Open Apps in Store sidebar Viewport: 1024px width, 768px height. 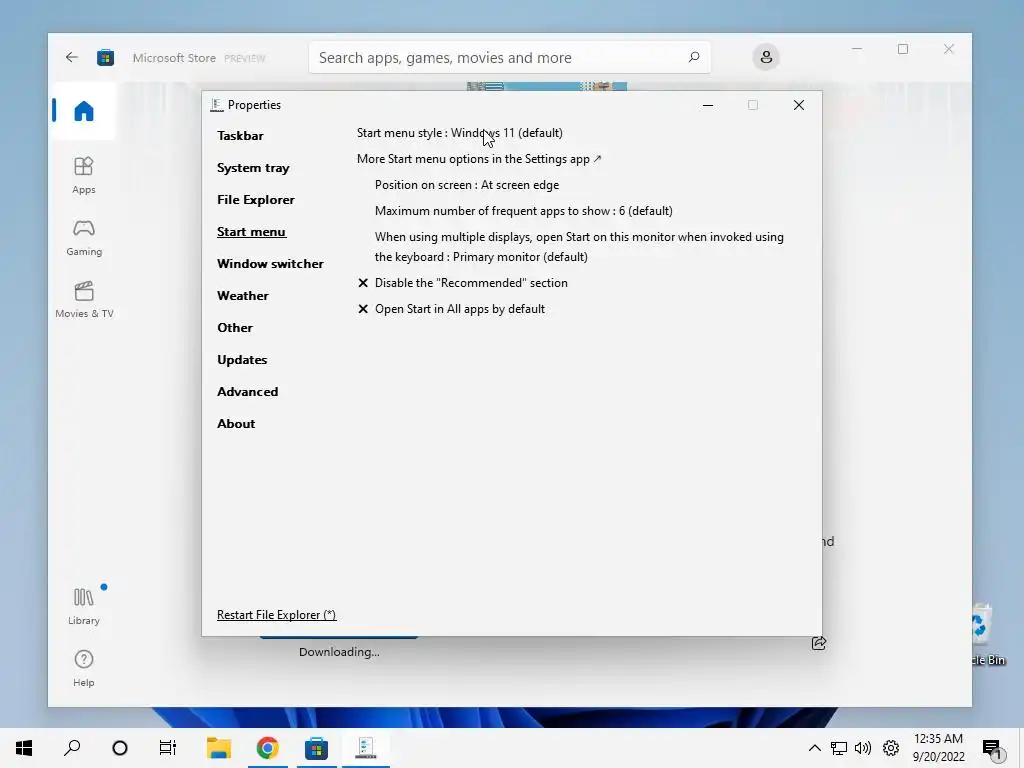tap(84, 175)
